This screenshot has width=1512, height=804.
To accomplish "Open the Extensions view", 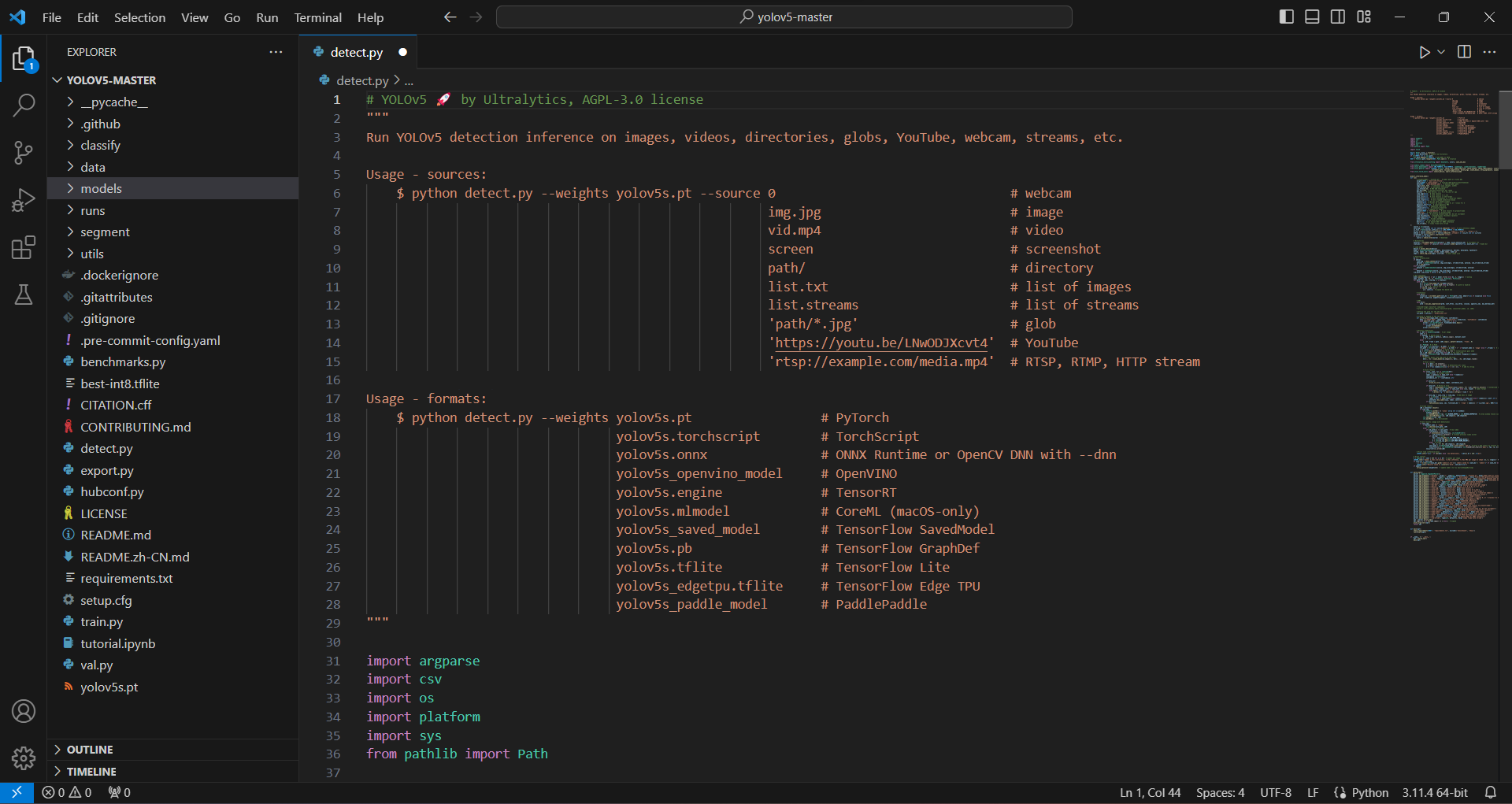I will click(x=24, y=246).
